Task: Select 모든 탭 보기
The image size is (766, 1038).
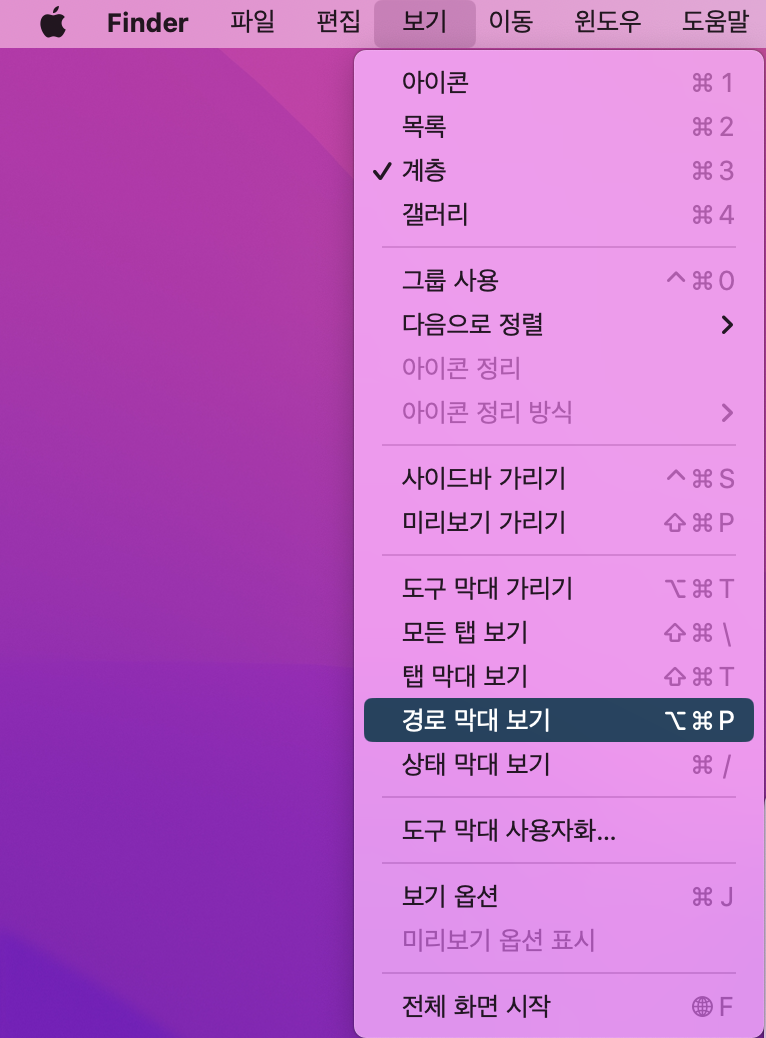Action: click(x=559, y=632)
